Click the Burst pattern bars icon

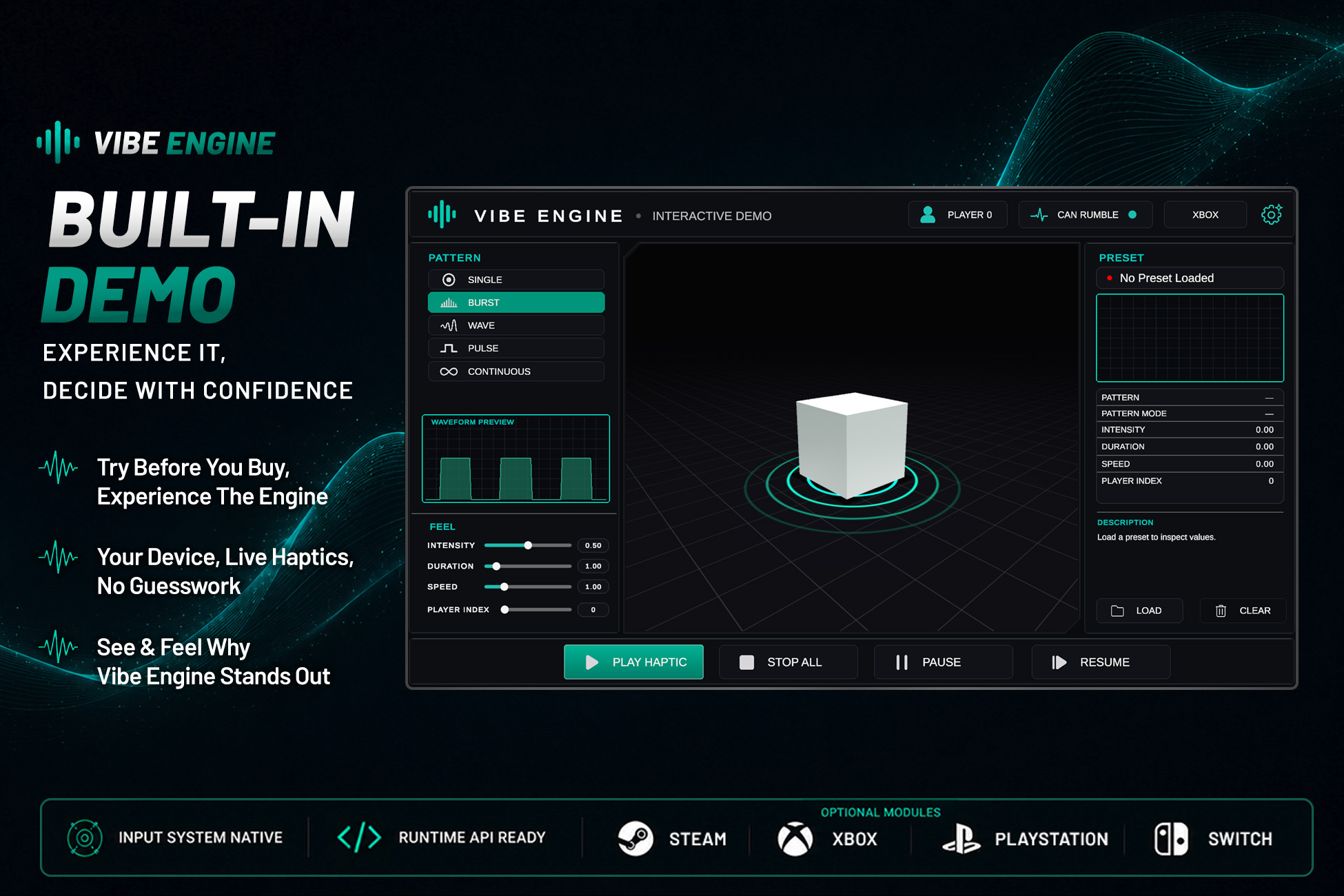click(x=449, y=303)
